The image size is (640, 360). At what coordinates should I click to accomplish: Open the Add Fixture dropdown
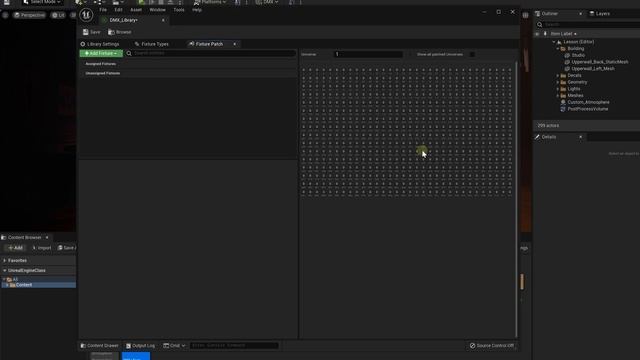101,53
